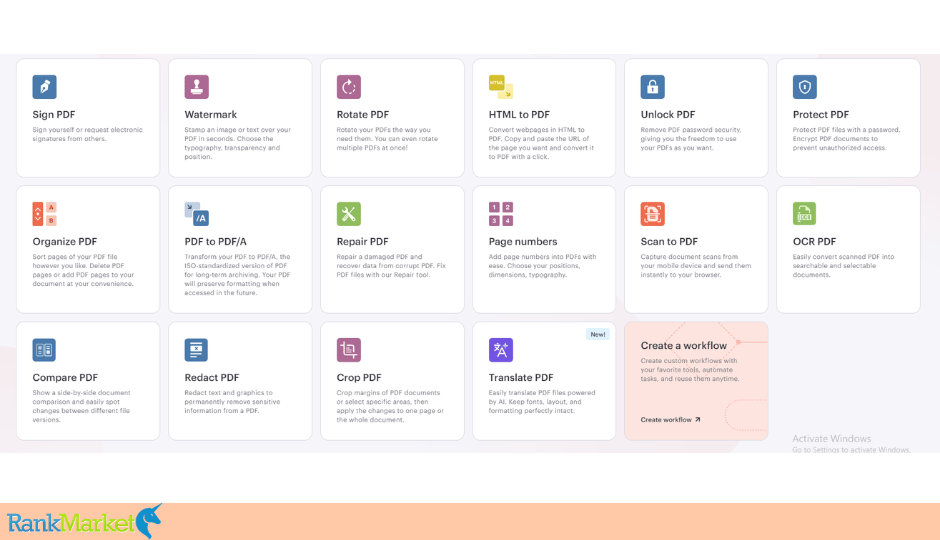Open the HTML to PDF title
Image resolution: width=940 pixels, height=540 pixels.
click(519, 114)
